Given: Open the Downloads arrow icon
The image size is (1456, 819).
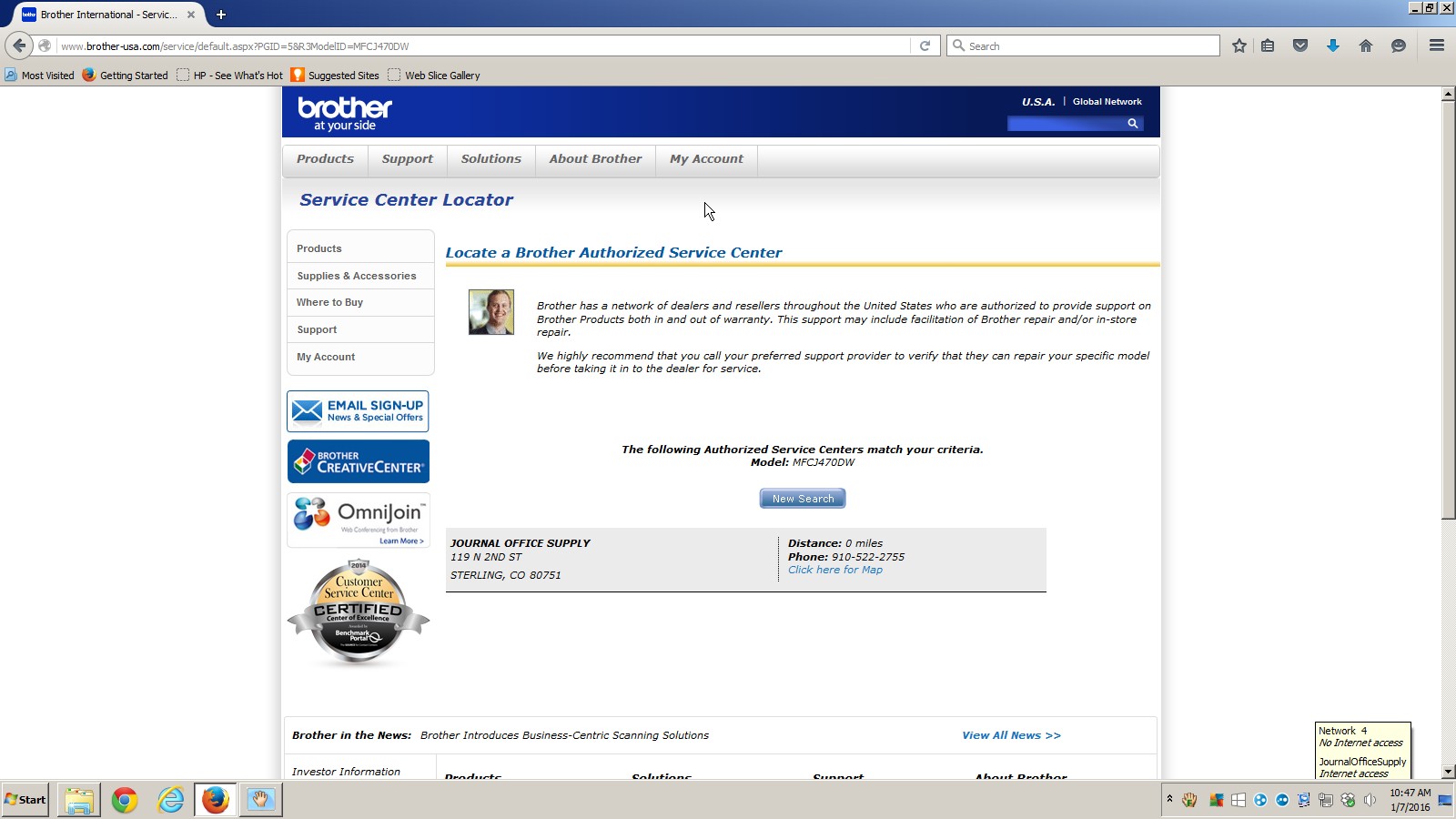Looking at the screenshot, I should tap(1333, 45).
